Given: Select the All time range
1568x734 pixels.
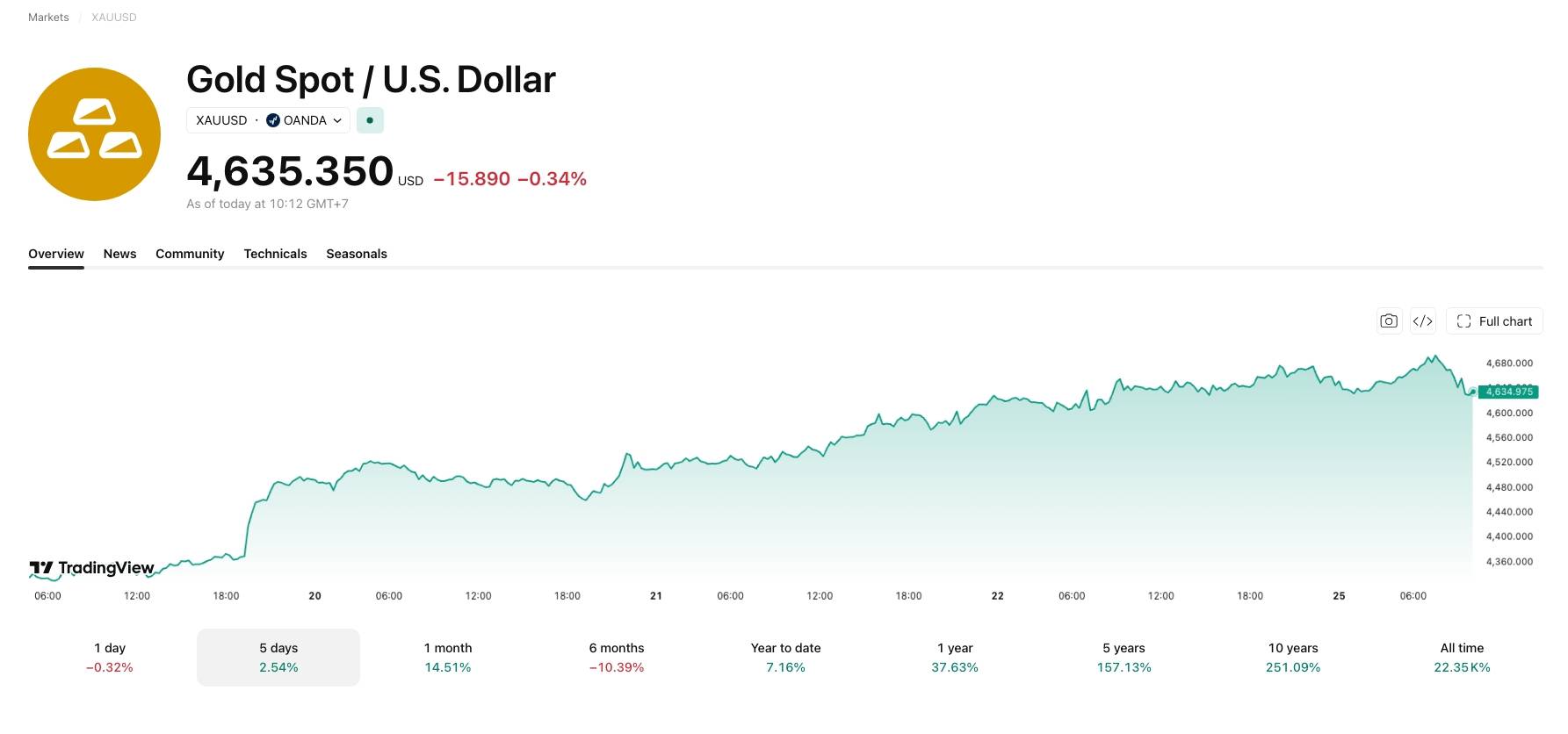Looking at the screenshot, I should [1462, 658].
